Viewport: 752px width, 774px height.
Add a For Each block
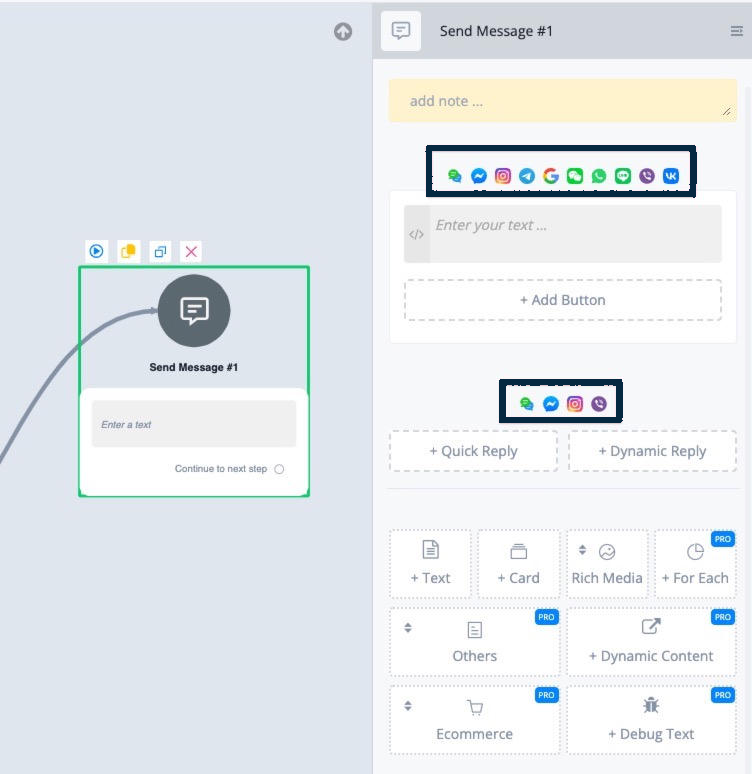[x=695, y=564]
